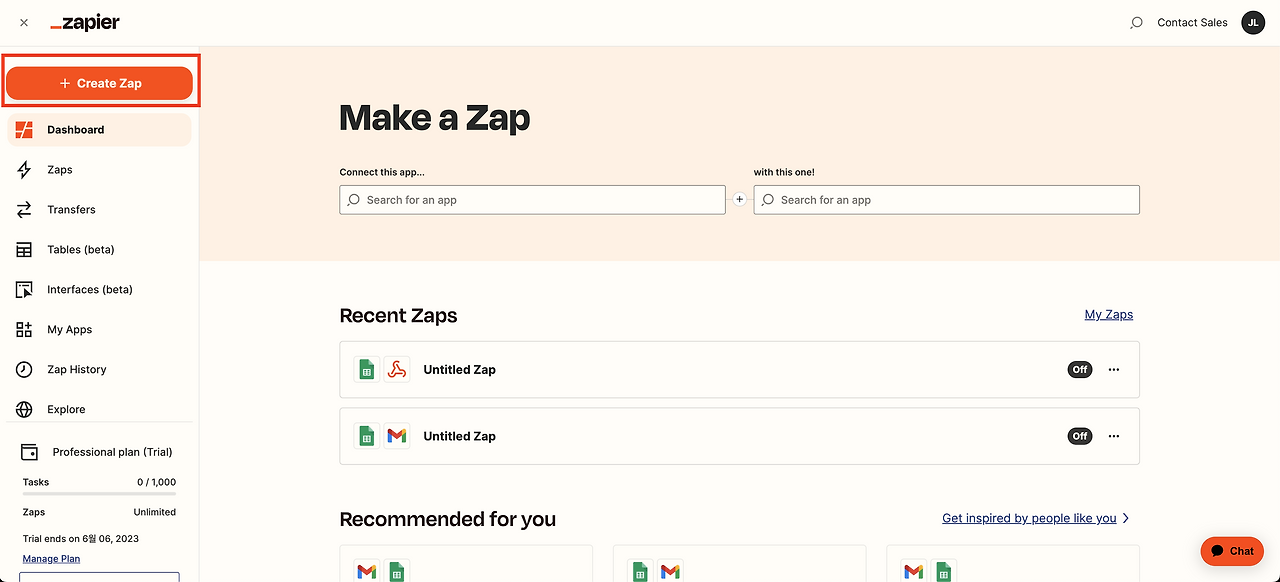The width and height of the screenshot is (1280, 582).
Task: Open the JL user avatar menu
Action: click(x=1253, y=22)
